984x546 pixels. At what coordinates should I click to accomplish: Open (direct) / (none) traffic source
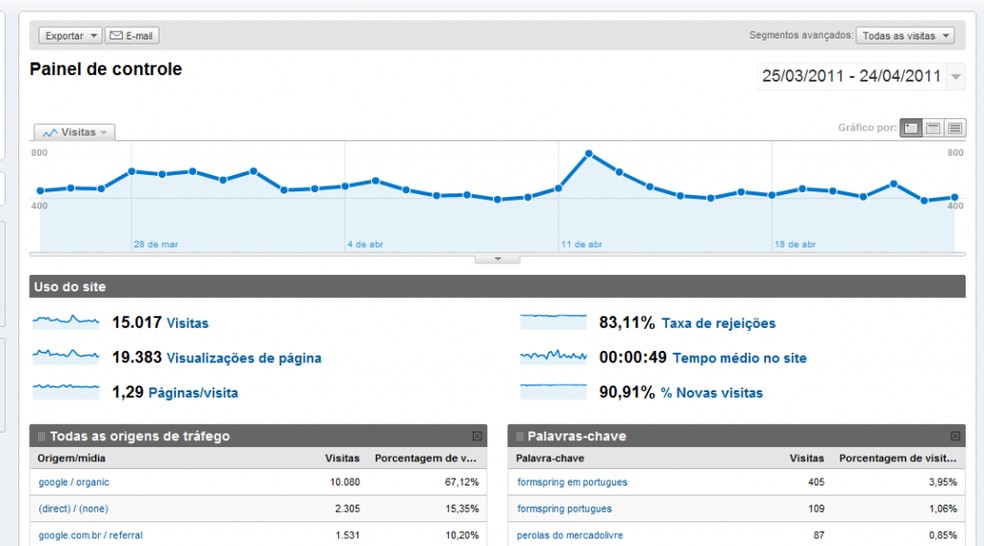tap(73, 509)
